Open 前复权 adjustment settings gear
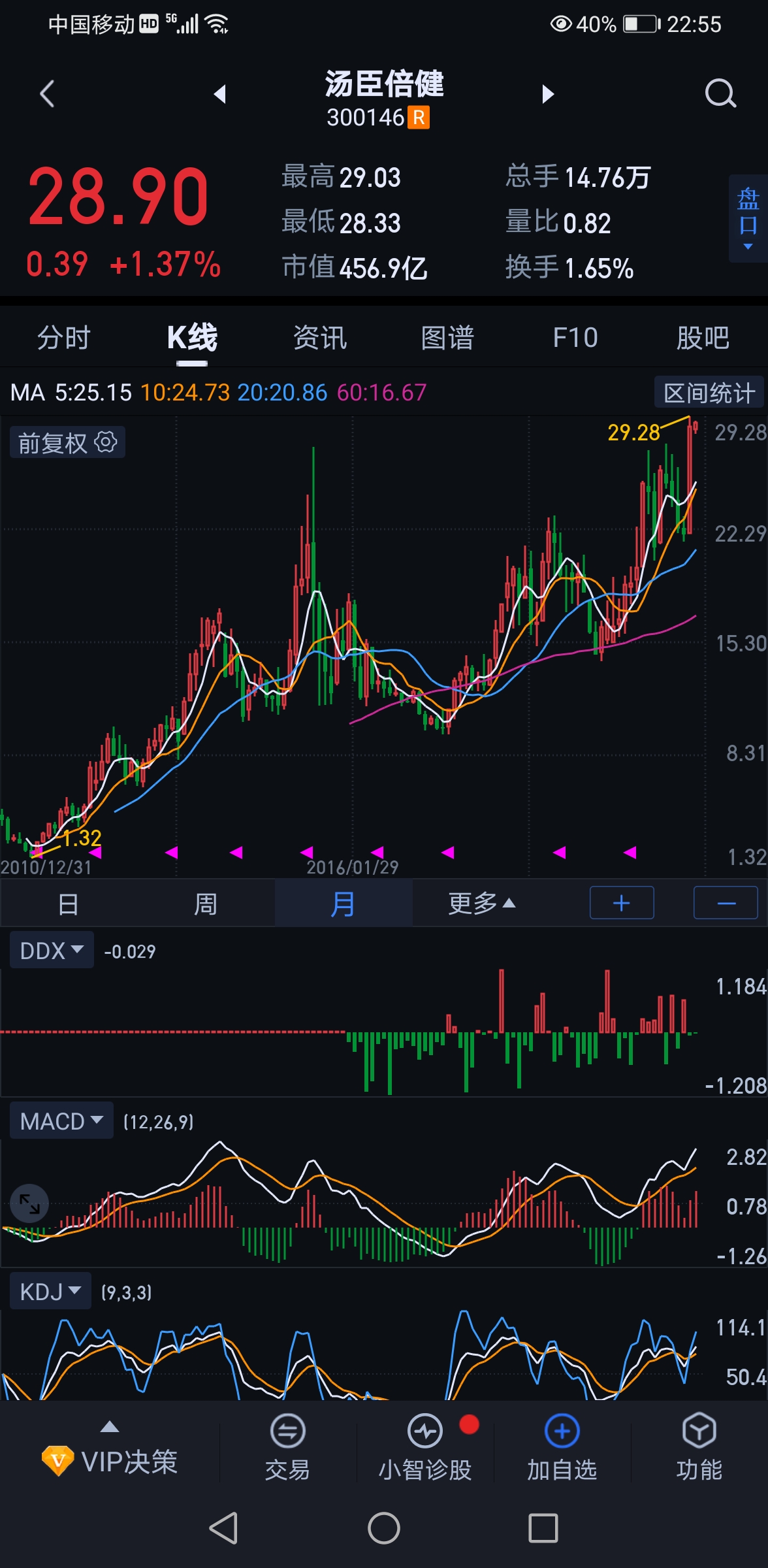 [106, 442]
